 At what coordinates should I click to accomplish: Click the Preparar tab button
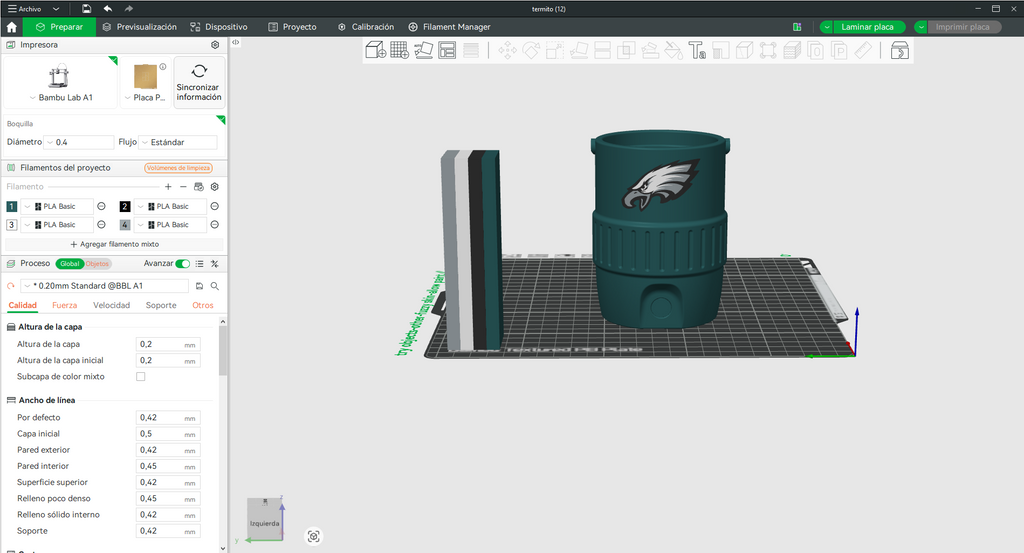[x=59, y=27]
